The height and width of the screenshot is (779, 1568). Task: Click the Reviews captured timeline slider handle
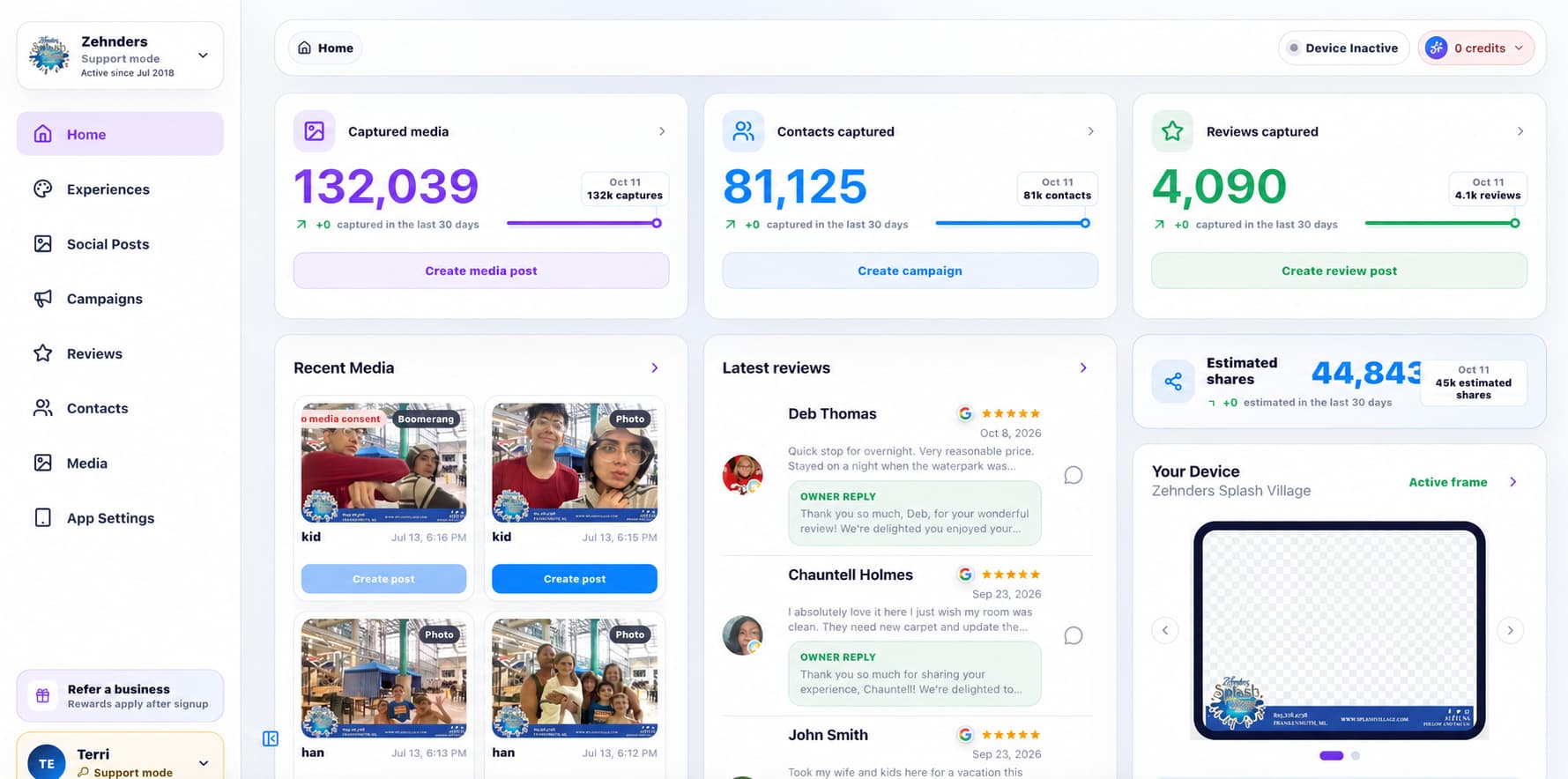(x=1514, y=223)
